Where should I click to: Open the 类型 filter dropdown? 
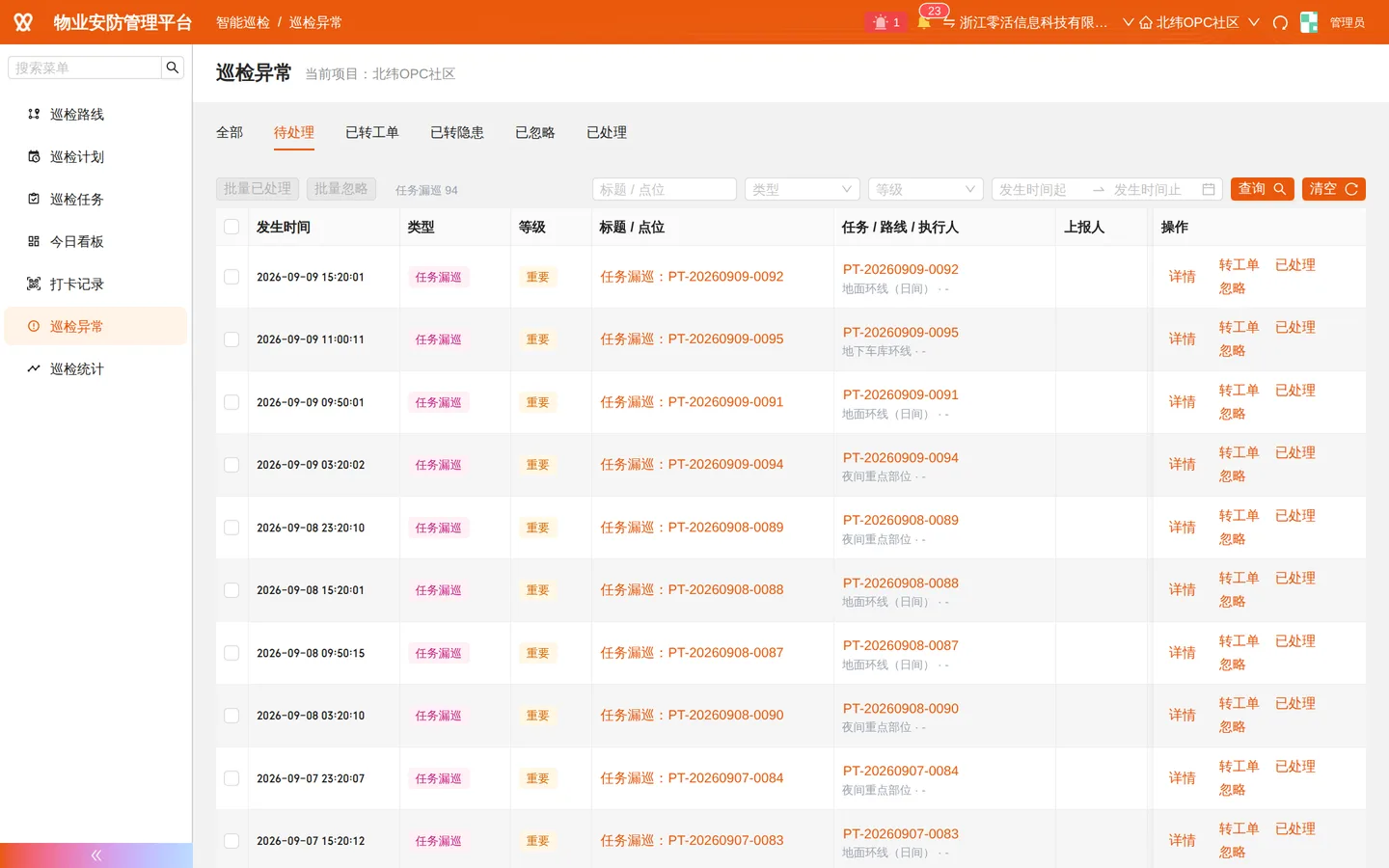tap(803, 189)
